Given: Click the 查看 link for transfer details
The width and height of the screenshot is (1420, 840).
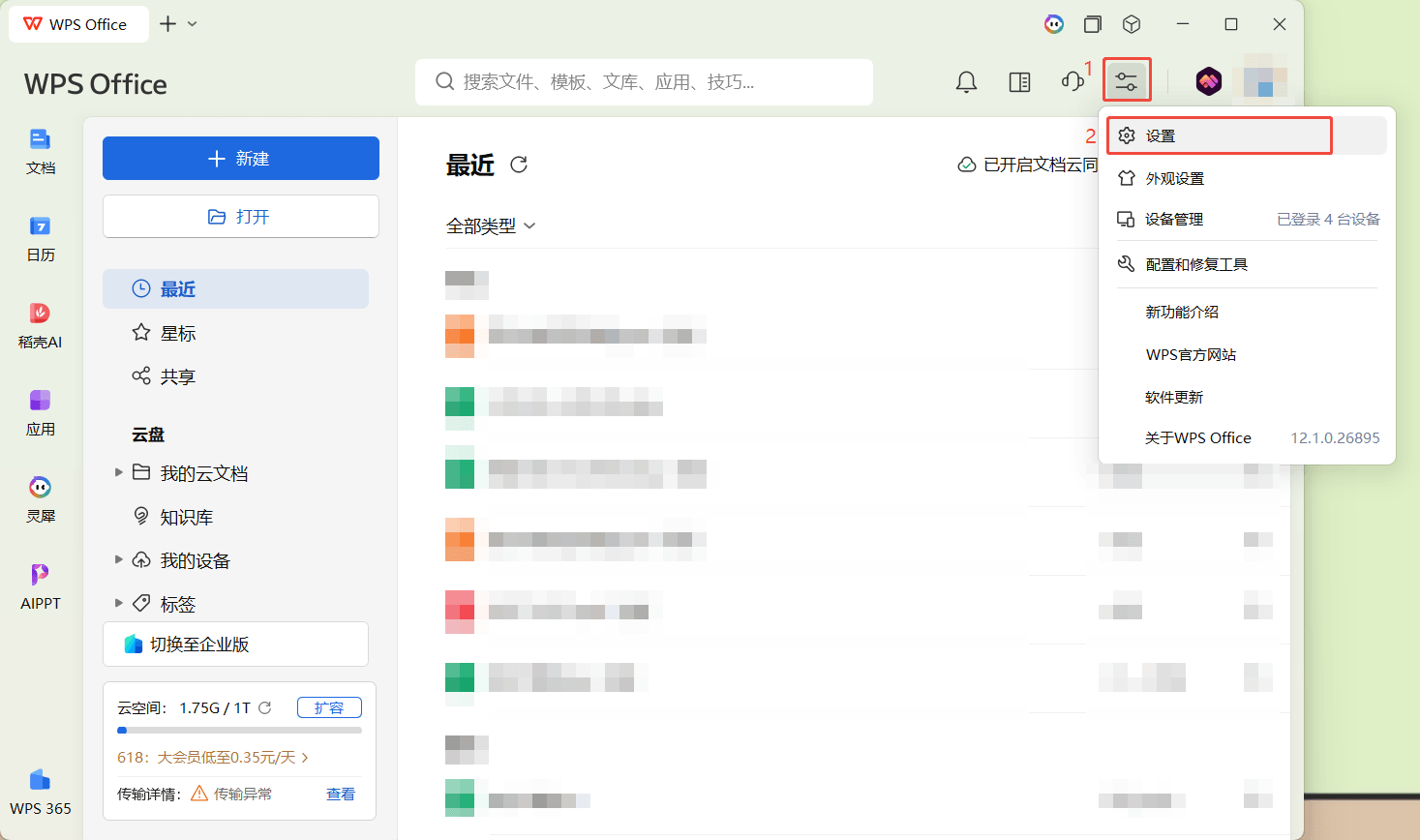Looking at the screenshot, I should 341,795.
